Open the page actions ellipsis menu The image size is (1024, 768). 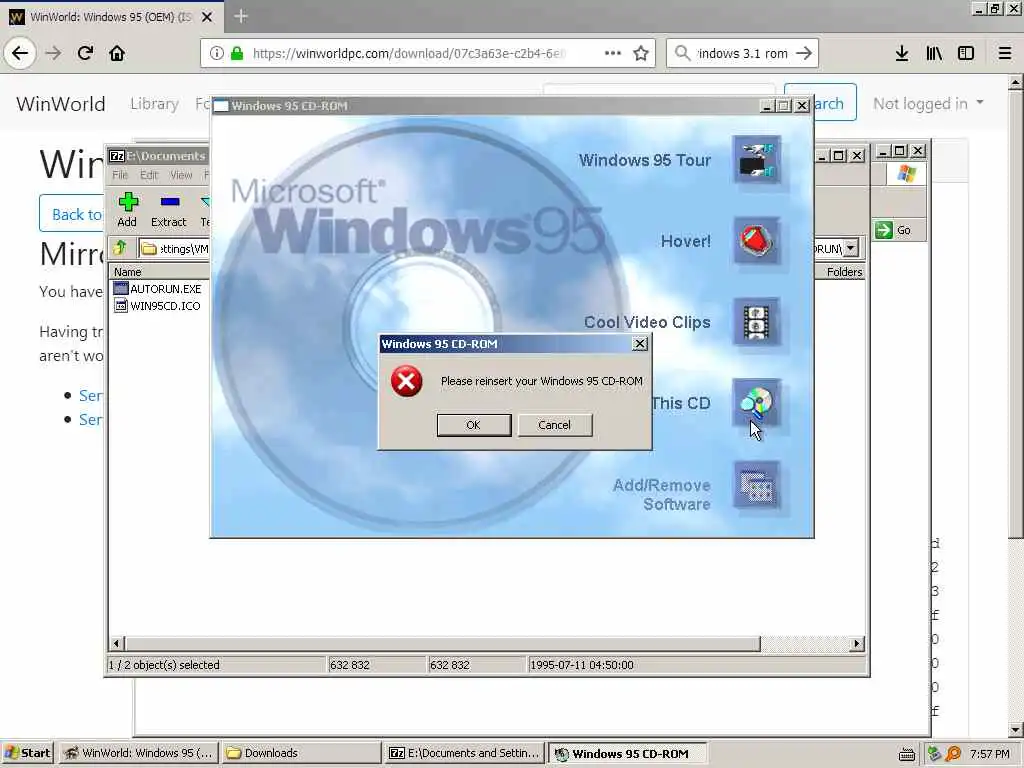point(613,53)
